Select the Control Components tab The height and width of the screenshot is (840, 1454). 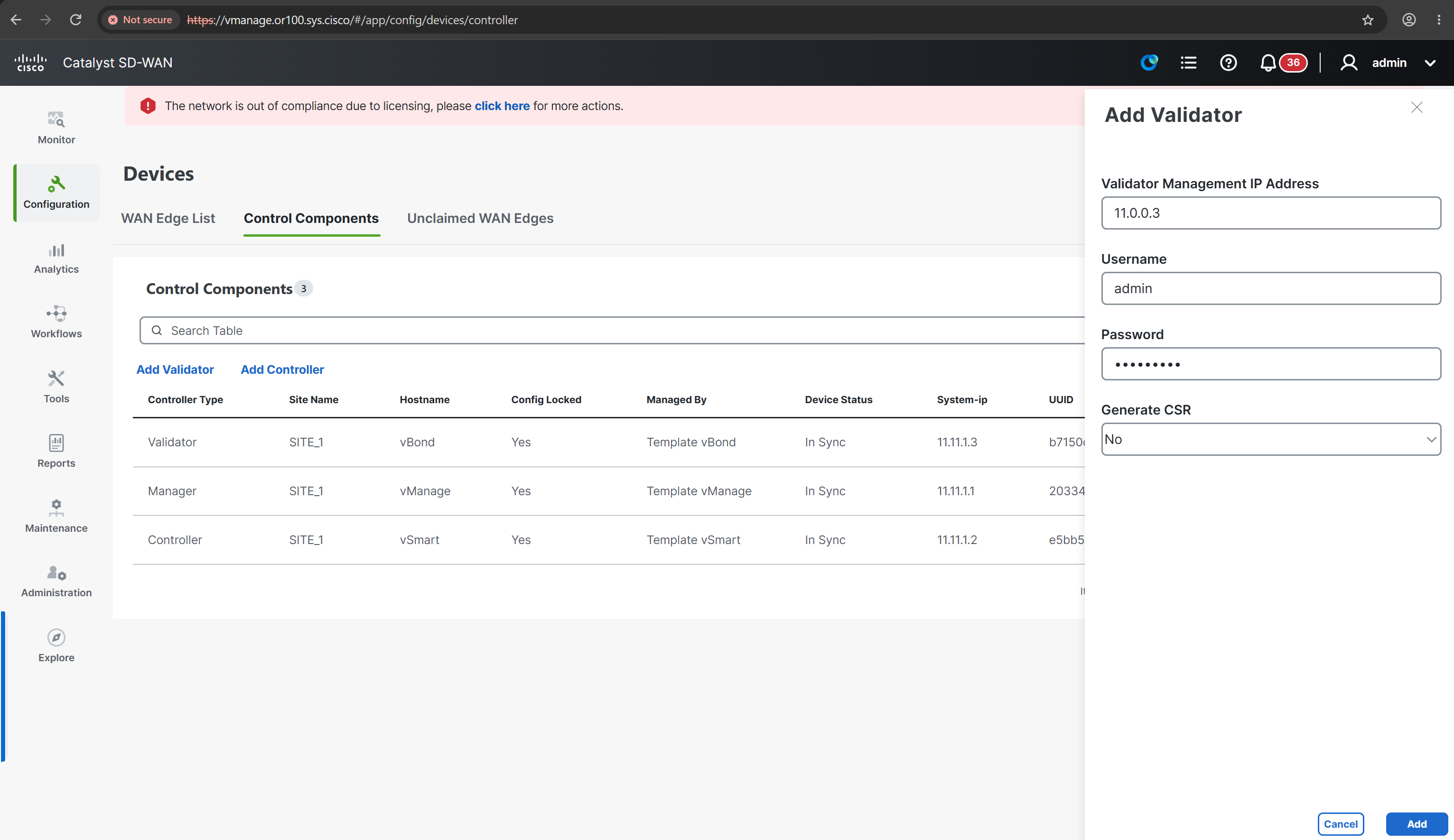point(311,218)
